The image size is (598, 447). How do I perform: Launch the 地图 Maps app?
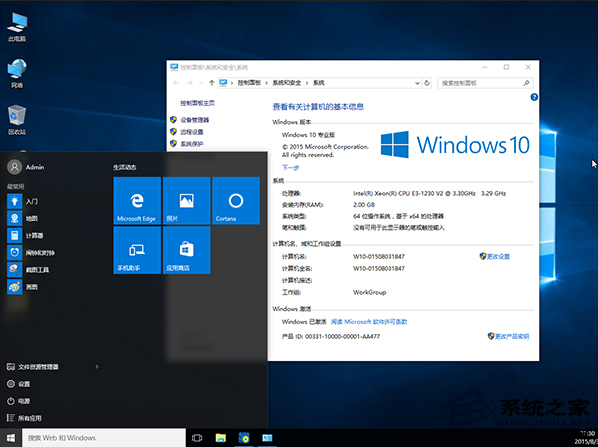(23, 218)
